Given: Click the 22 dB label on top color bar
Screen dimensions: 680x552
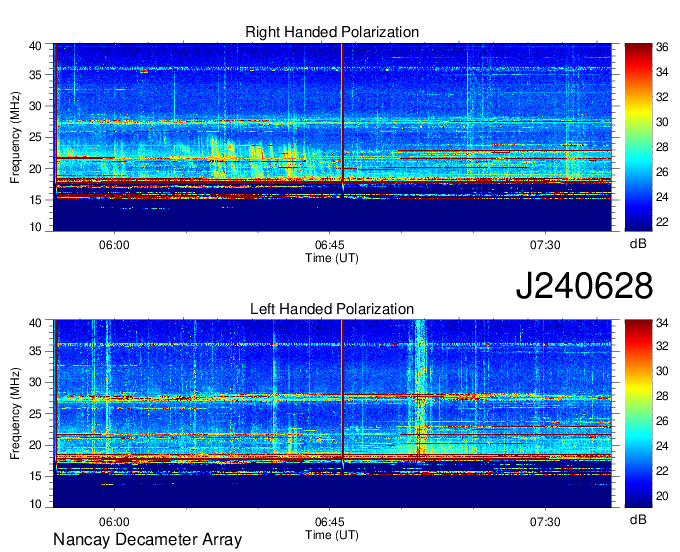Looking at the screenshot, I should (x=662, y=222).
